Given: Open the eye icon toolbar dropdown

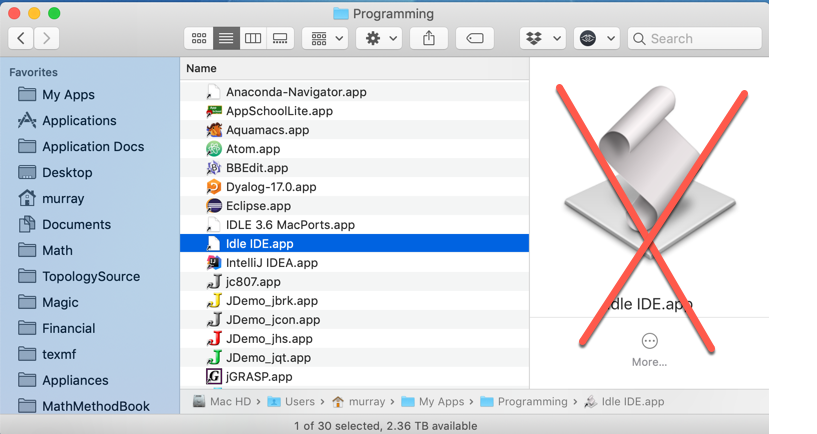Looking at the screenshot, I should point(597,38).
